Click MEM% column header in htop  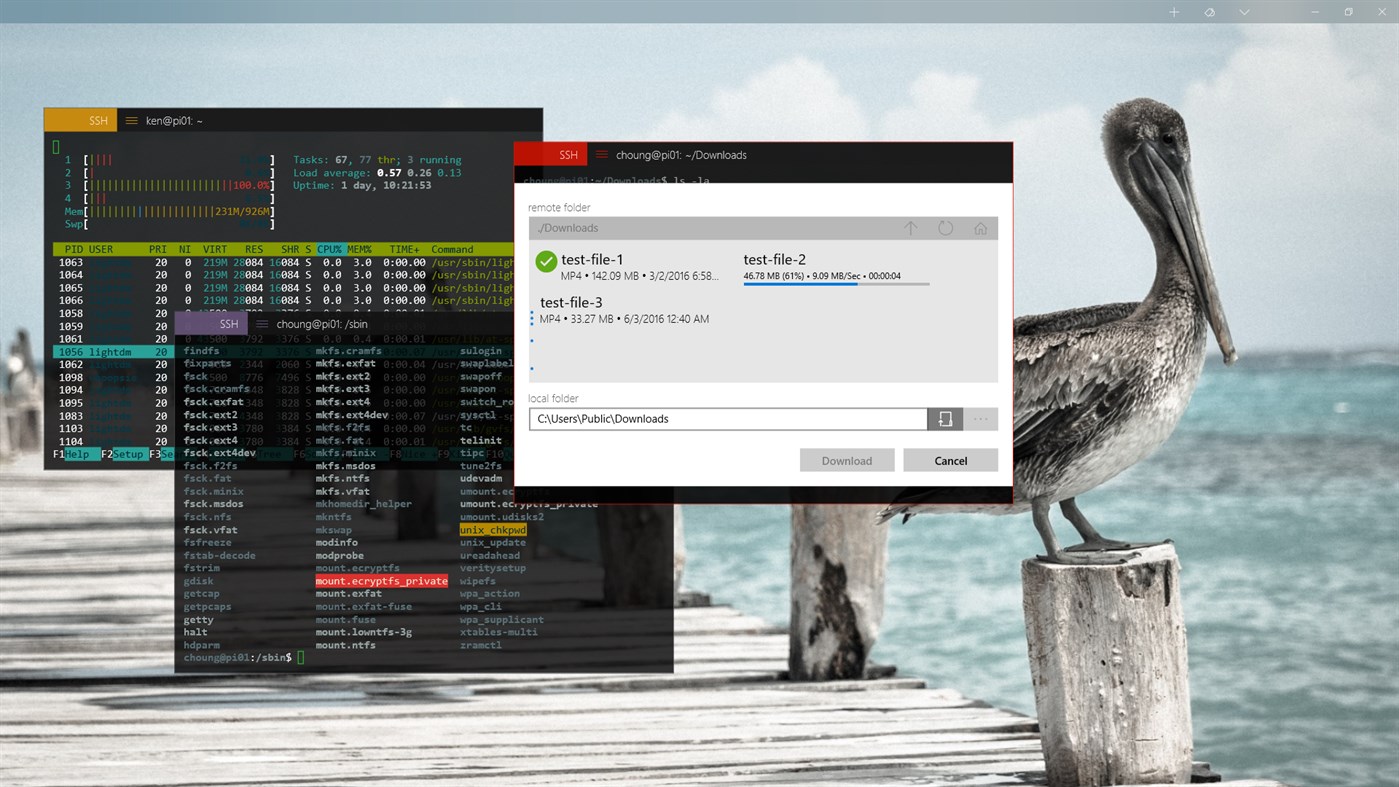359,249
